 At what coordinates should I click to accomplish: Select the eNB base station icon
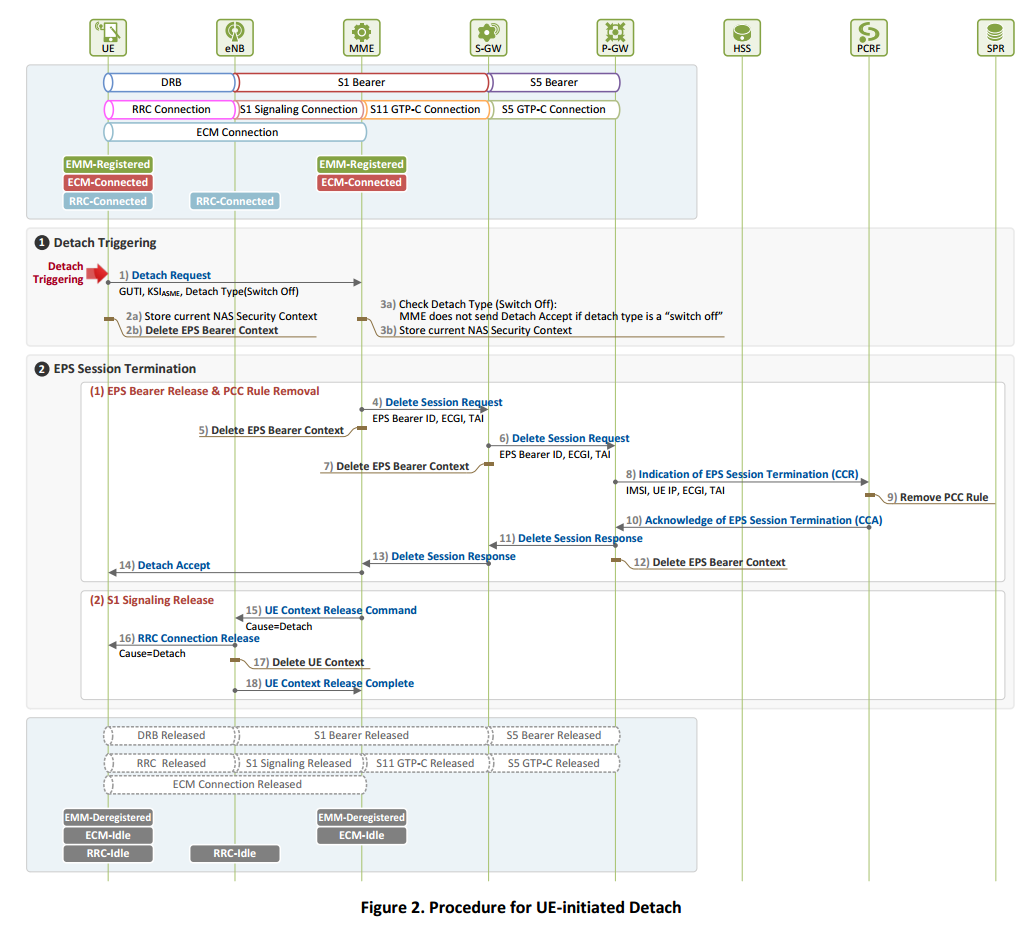(x=235, y=38)
